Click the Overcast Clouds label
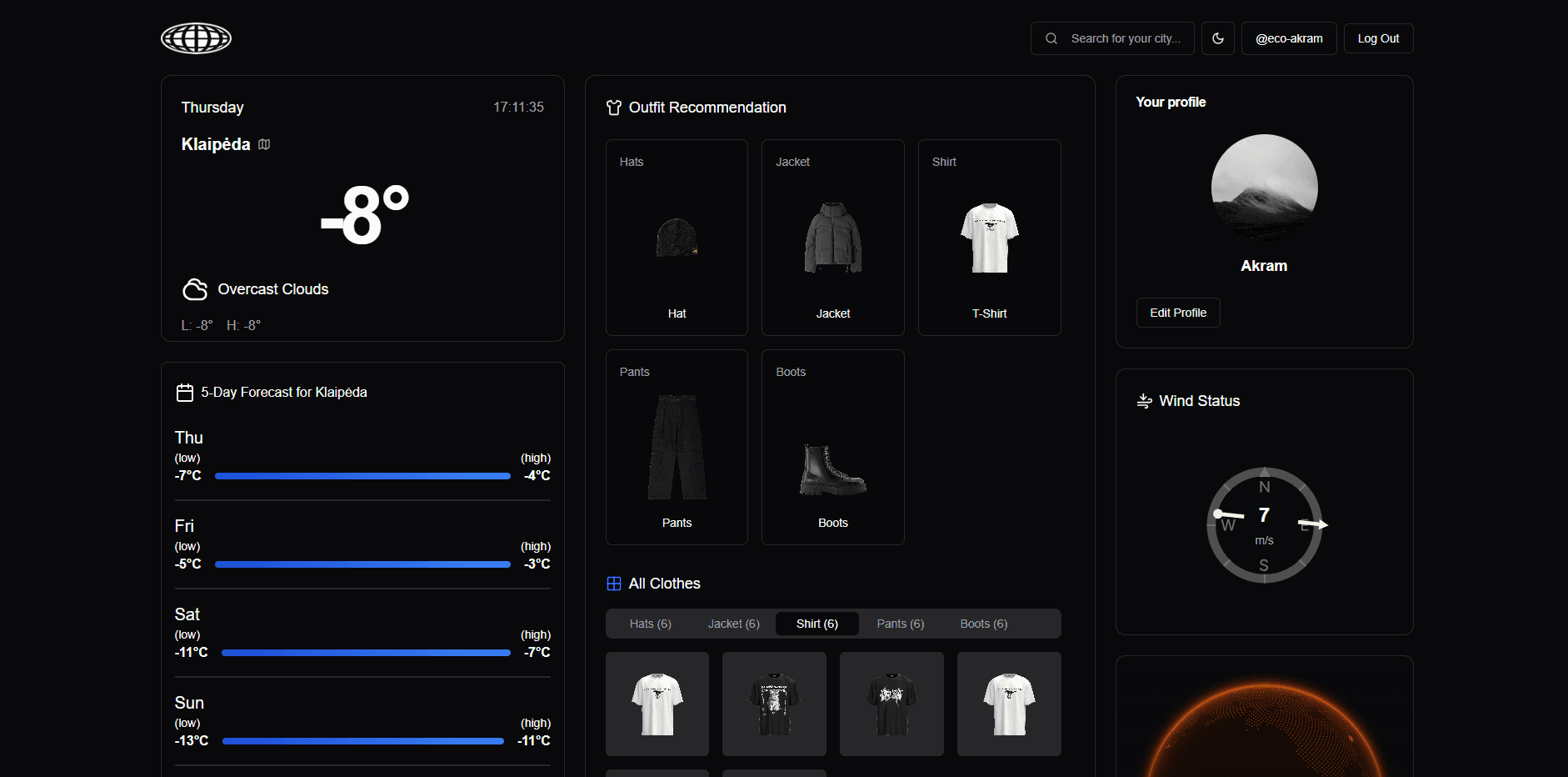The height and width of the screenshot is (777, 1568). [x=273, y=289]
